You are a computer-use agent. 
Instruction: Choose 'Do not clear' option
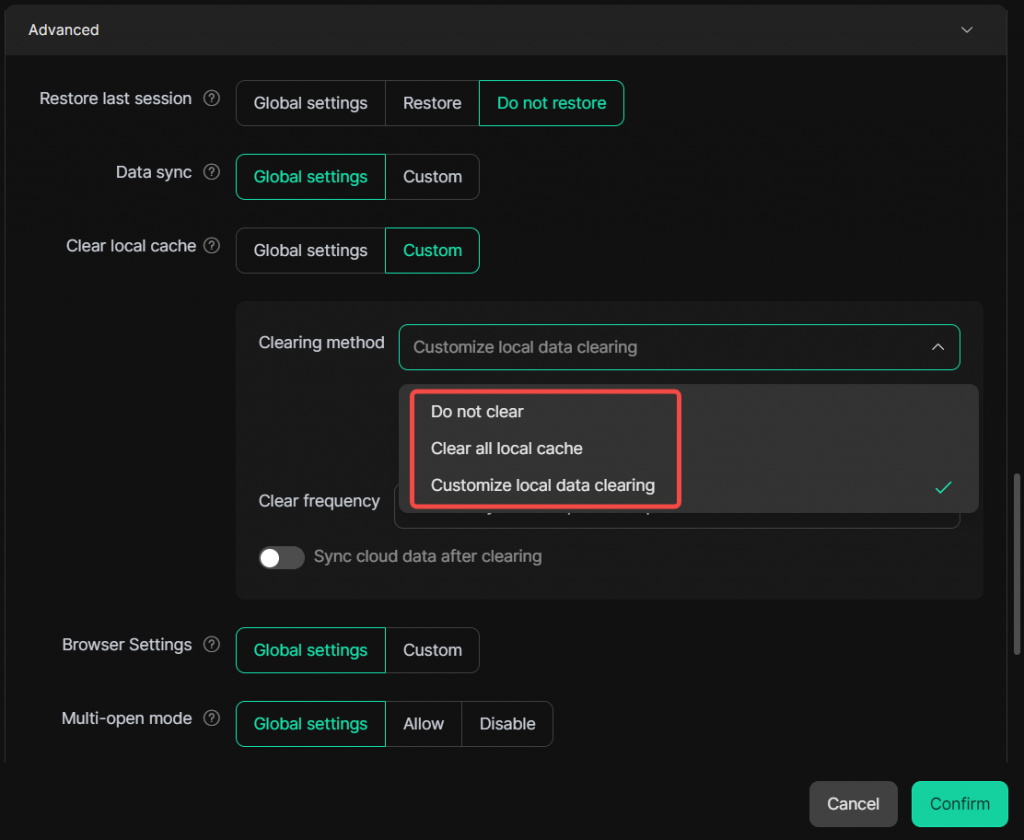pyautogui.click(x=477, y=412)
